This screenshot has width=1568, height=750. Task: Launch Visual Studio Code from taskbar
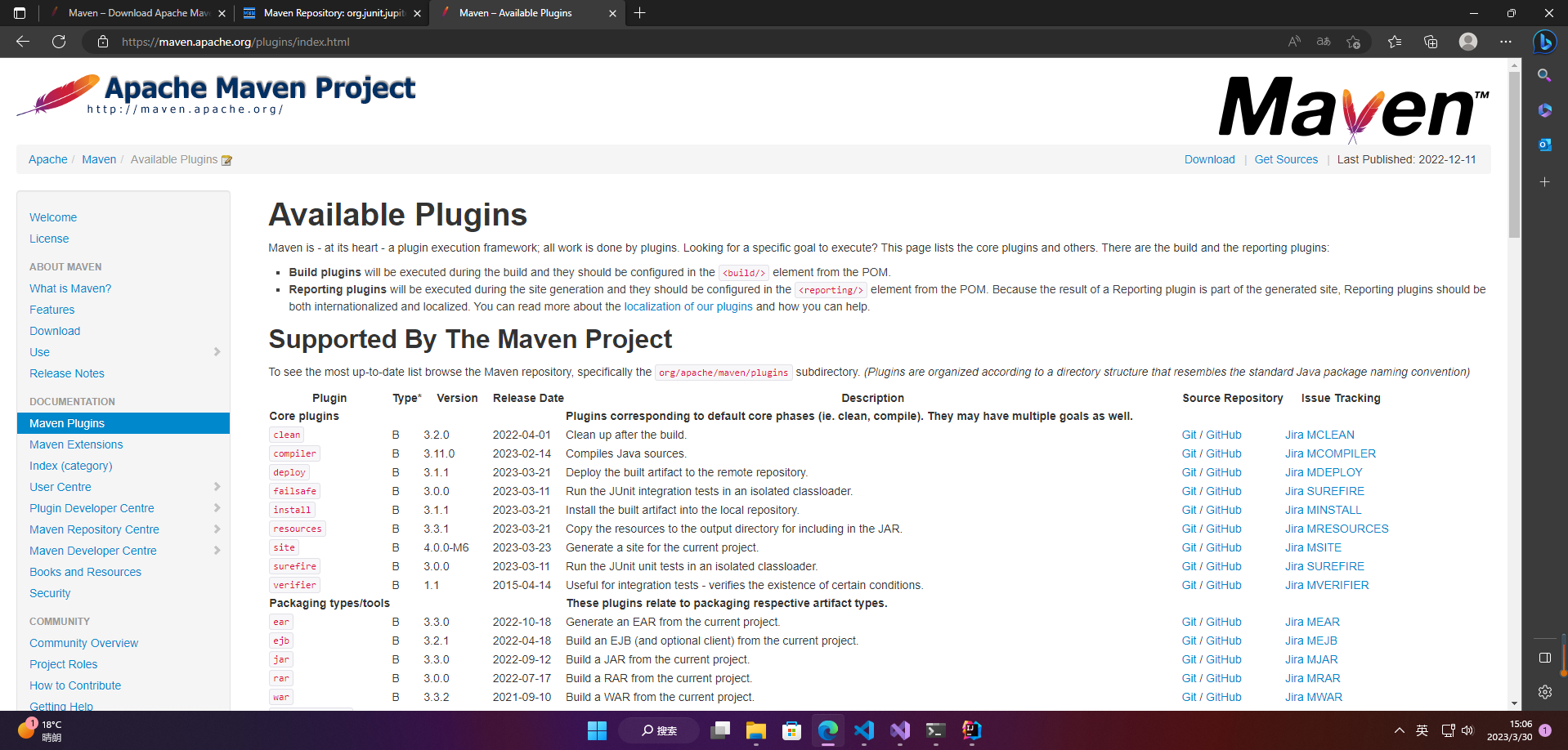pyautogui.click(x=863, y=730)
